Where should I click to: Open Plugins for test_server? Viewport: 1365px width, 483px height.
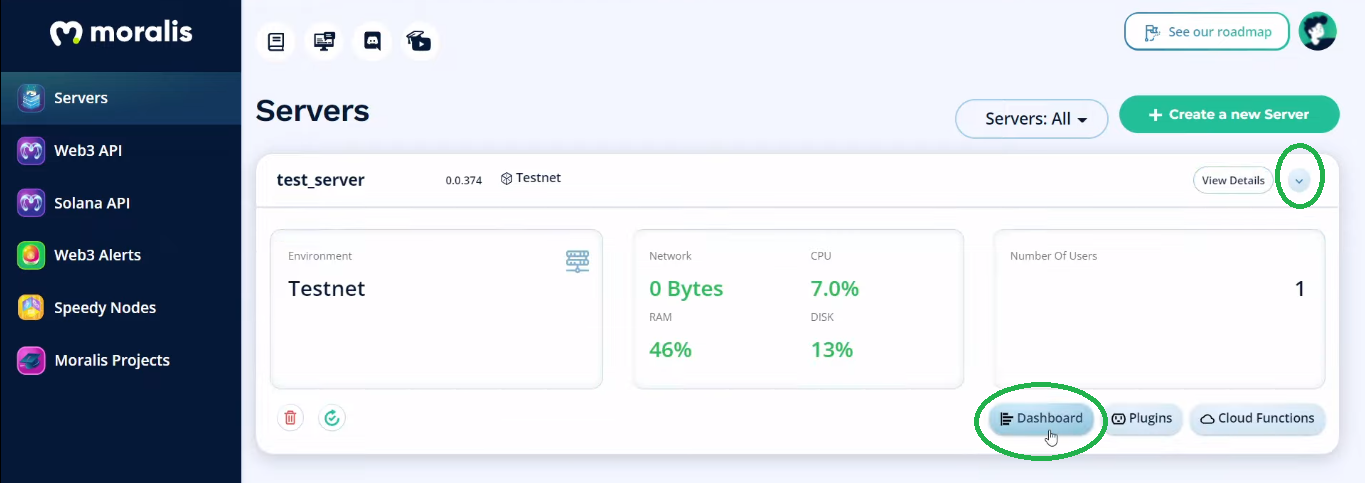coord(1143,419)
